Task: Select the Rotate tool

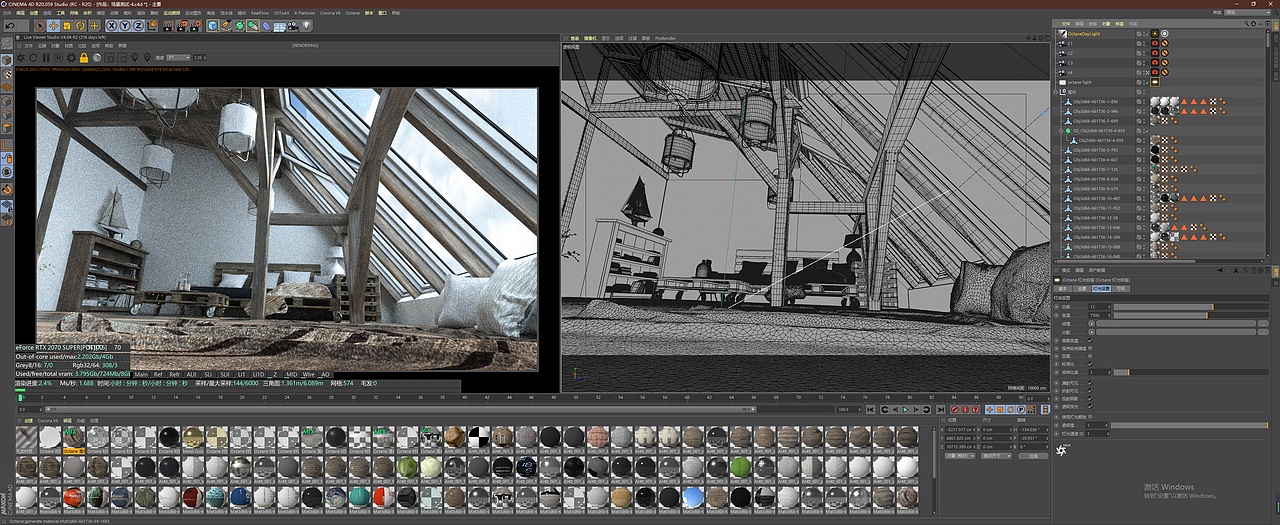Action: (80, 25)
